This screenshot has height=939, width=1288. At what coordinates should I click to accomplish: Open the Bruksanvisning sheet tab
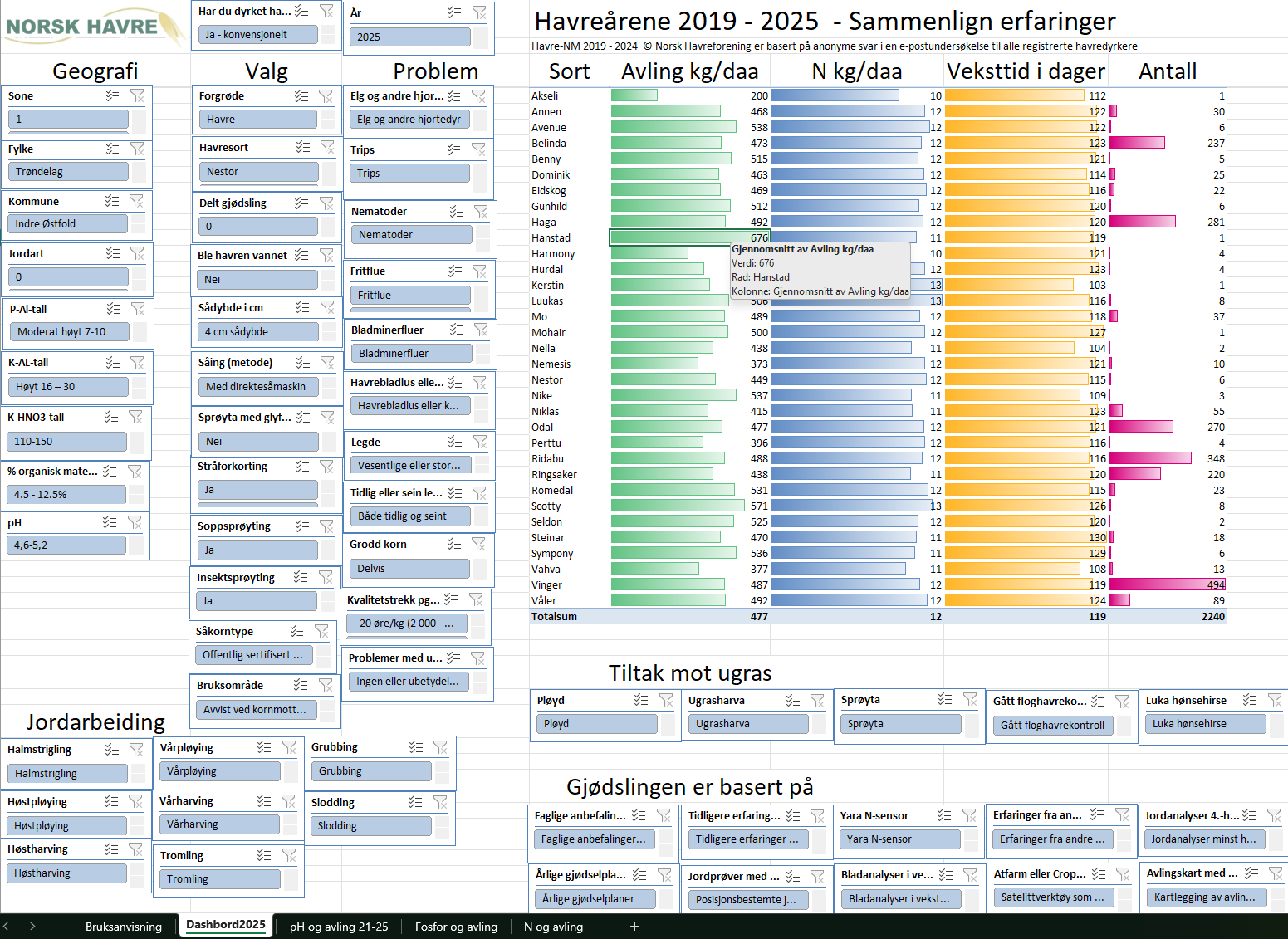(x=124, y=927)
